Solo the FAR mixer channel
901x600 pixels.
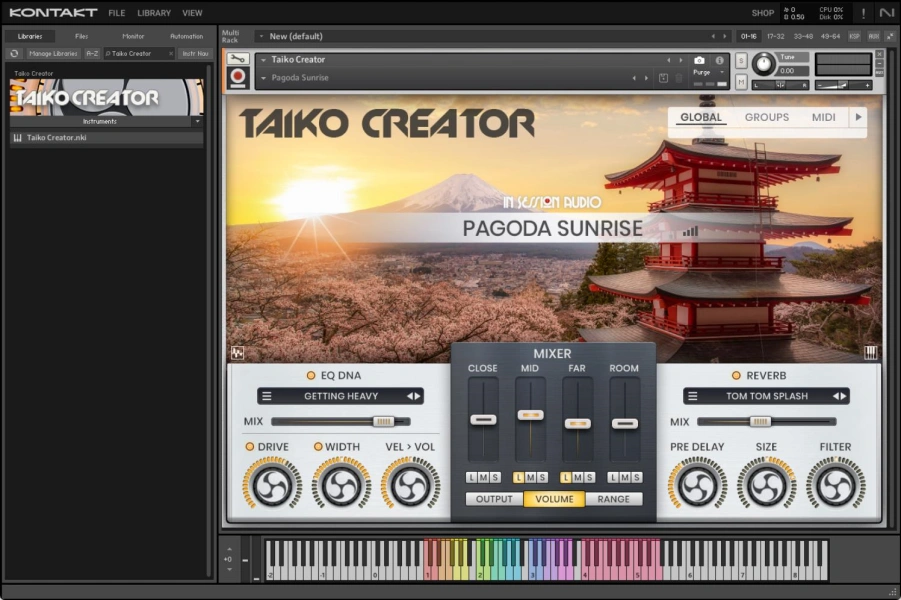(x=589, y=477)
